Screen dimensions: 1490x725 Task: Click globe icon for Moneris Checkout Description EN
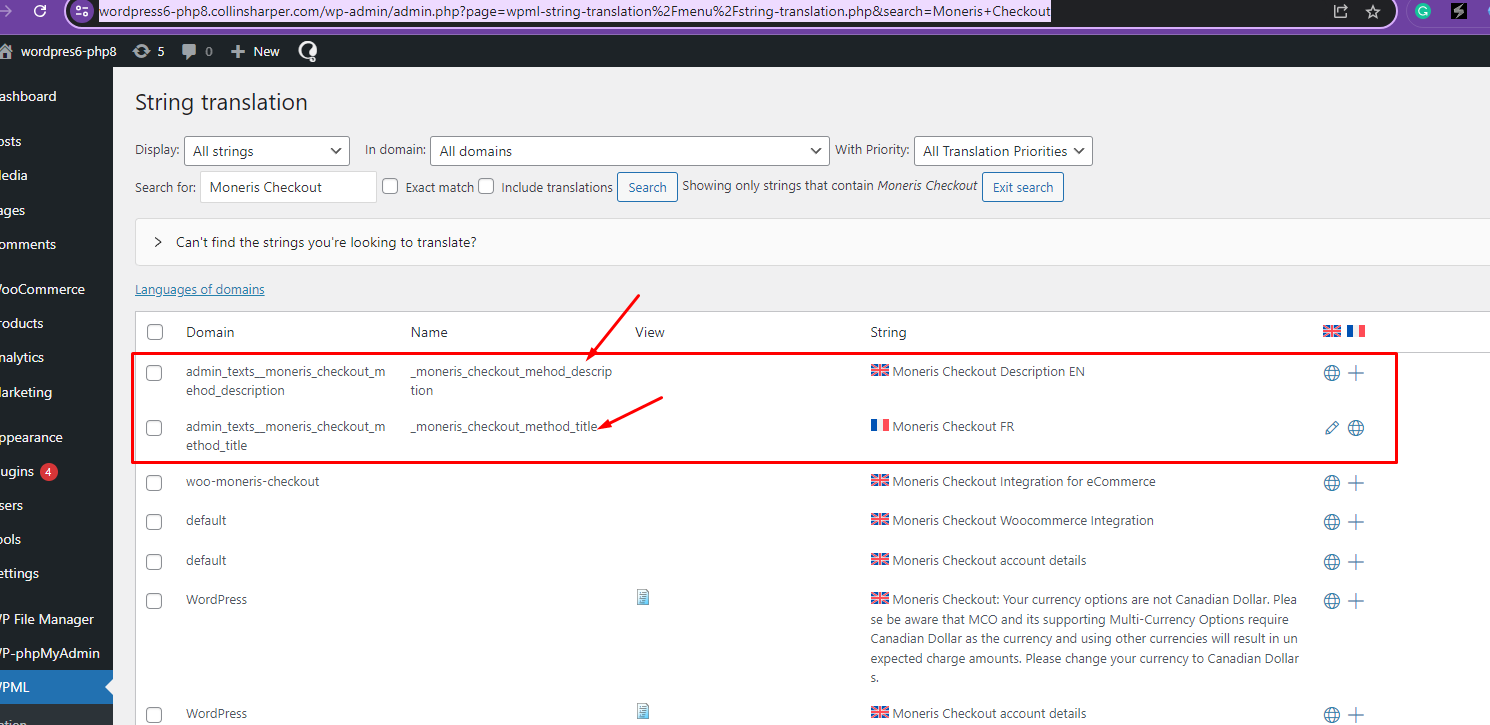(1332, 373)
